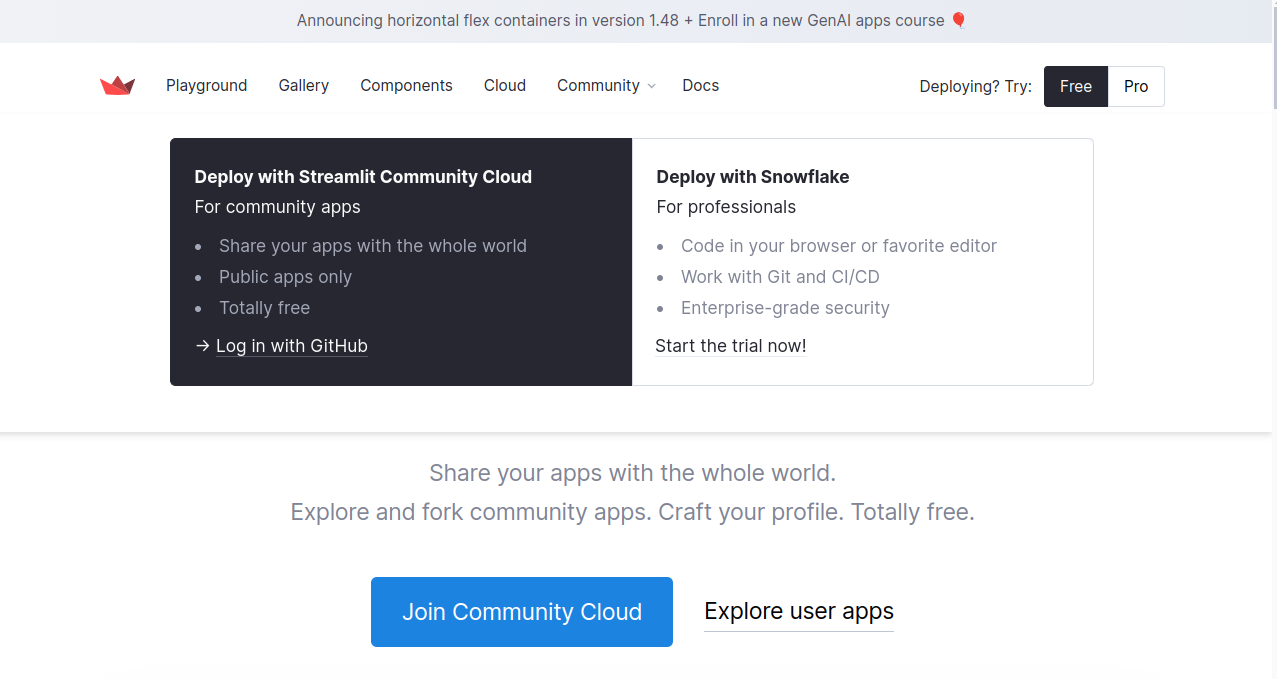Screen dimensions: 1277x679
Task: Click the horizontal flex containers announcement text
Action: pos(620,21)
